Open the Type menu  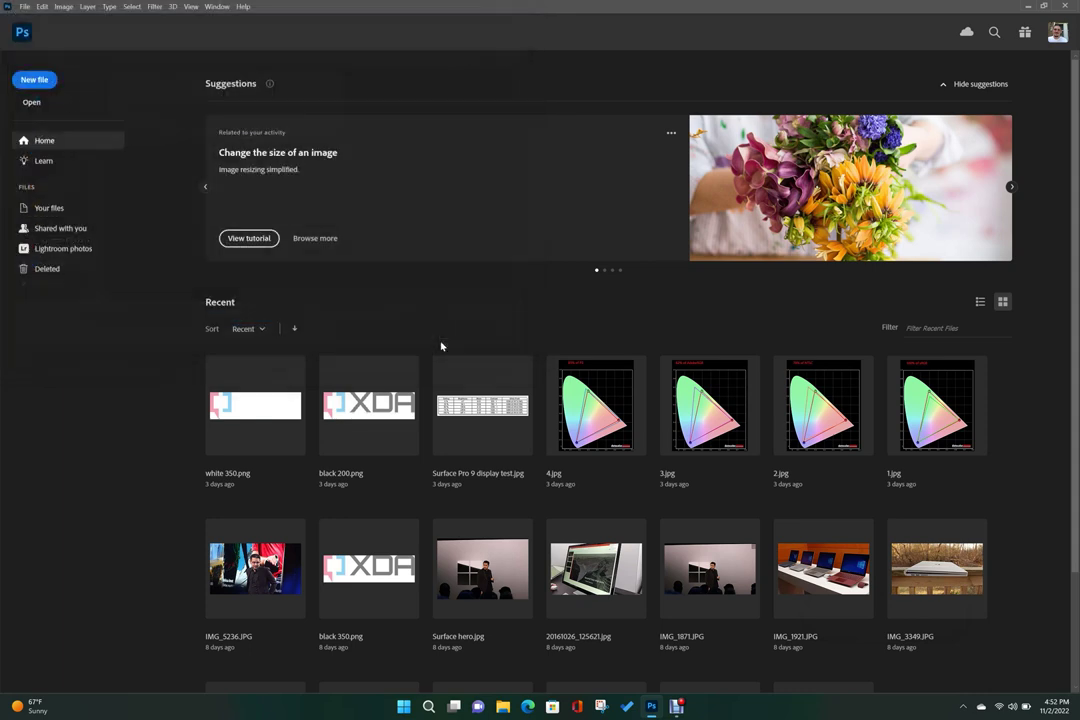pos(110,6)
